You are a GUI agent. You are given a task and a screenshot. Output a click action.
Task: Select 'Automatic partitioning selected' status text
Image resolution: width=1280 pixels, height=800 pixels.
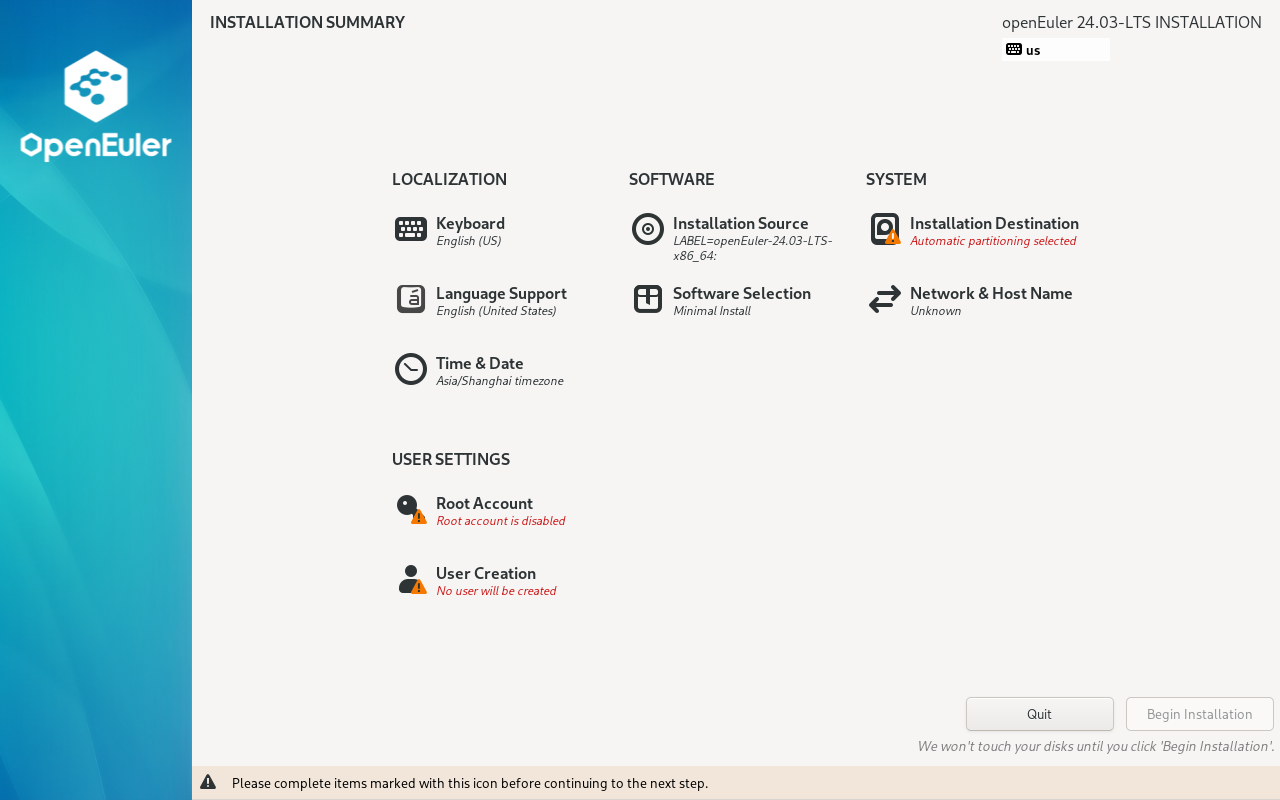[993, 241]
